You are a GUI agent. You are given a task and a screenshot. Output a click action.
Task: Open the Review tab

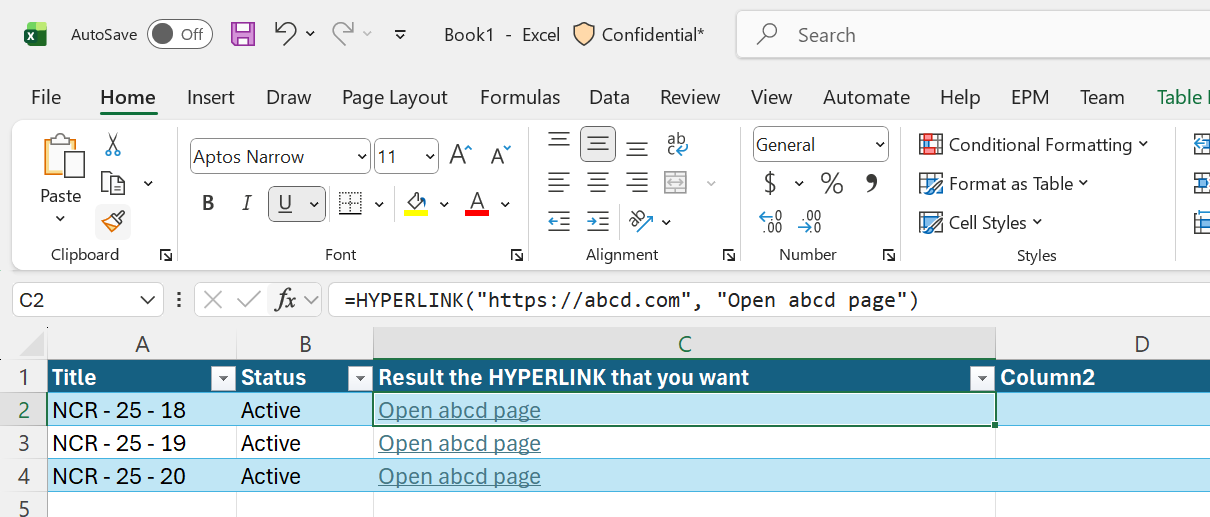pyautogui.click(x=690, y=97)
